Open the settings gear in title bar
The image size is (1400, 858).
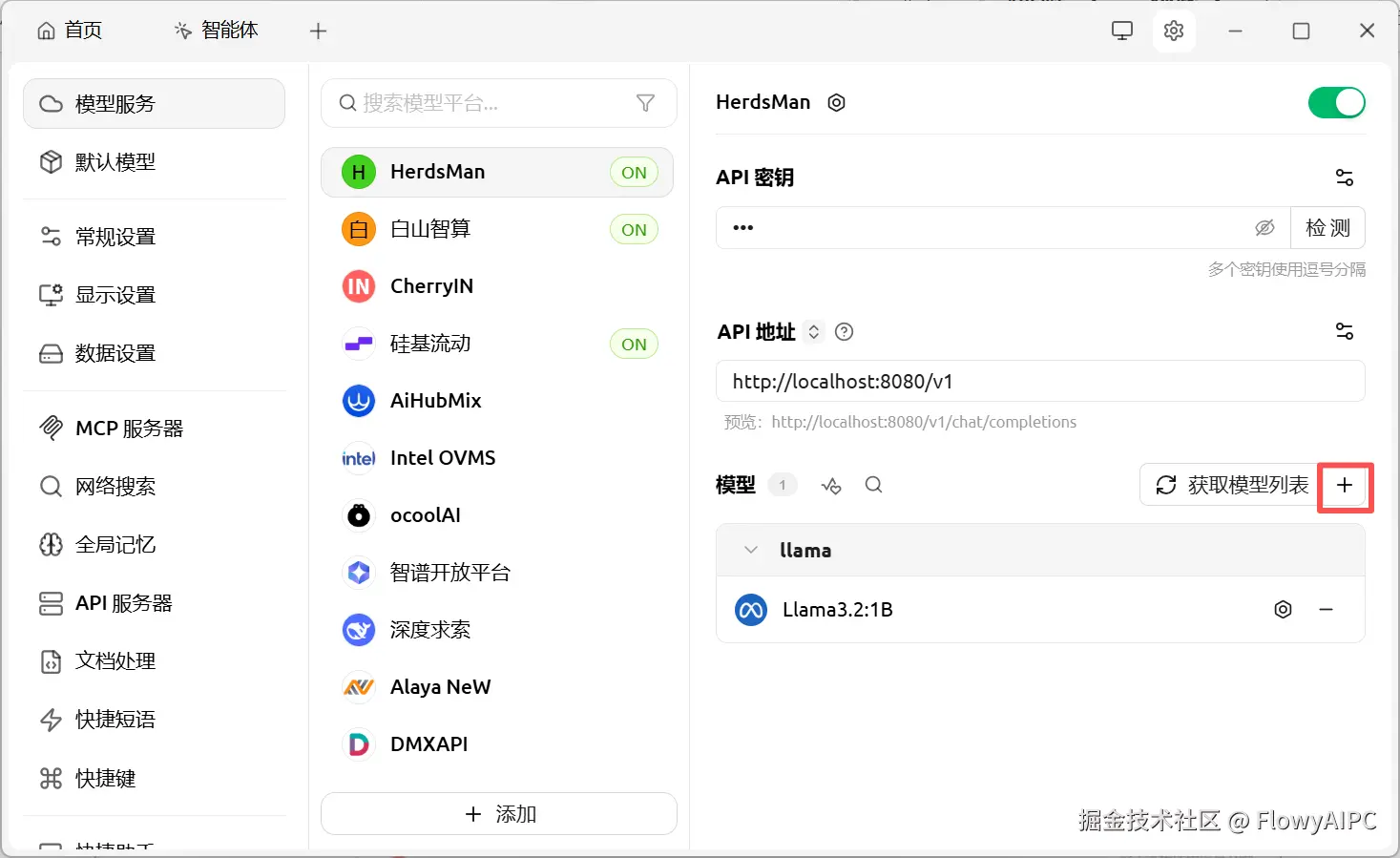tap(1174, 31)
